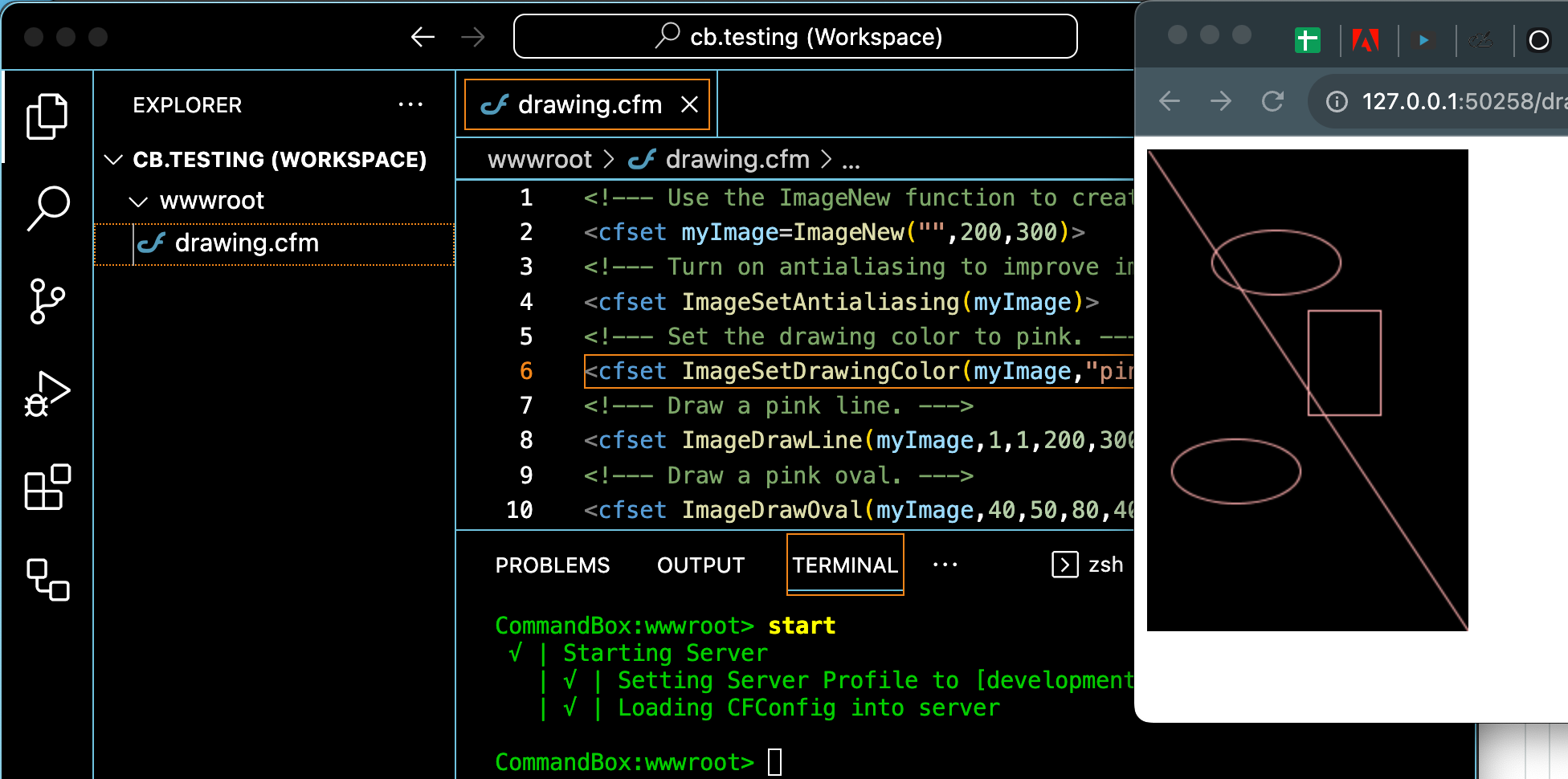The image size is (1568, 779).
Task: Collapse the CB.TESTING (WORKSPACE) section
Action: [113, 160]
